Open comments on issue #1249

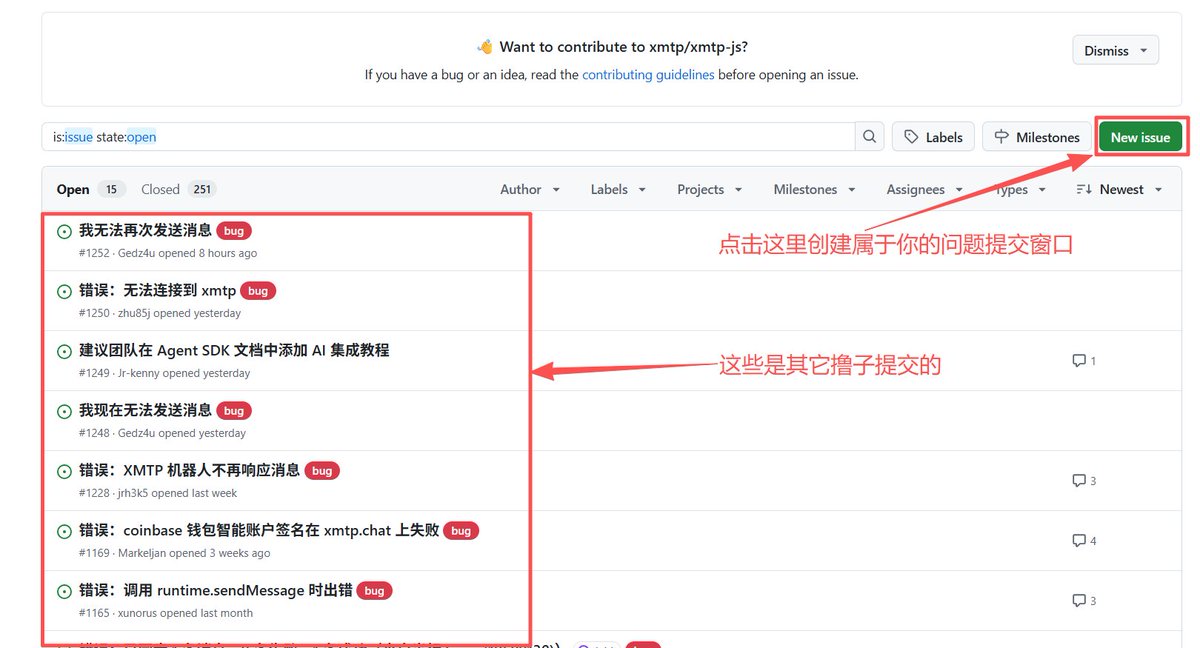1084,360
